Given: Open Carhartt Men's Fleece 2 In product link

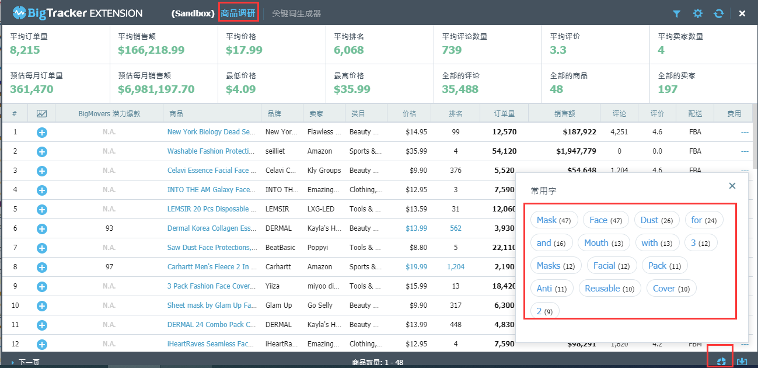Looking at the screenshot, I should 211,267.
